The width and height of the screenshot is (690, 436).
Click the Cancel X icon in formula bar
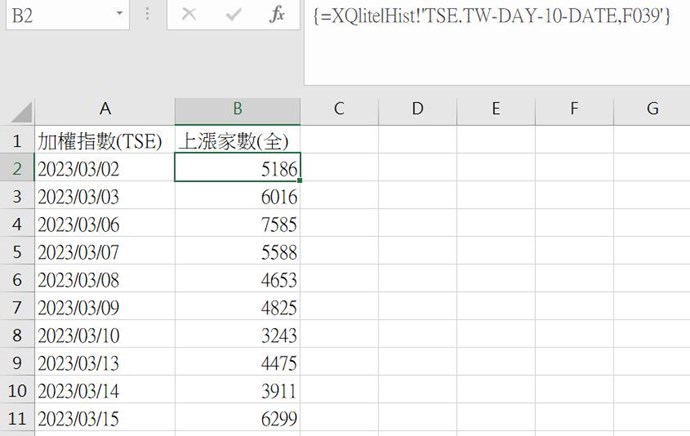[x=188, y=16]
